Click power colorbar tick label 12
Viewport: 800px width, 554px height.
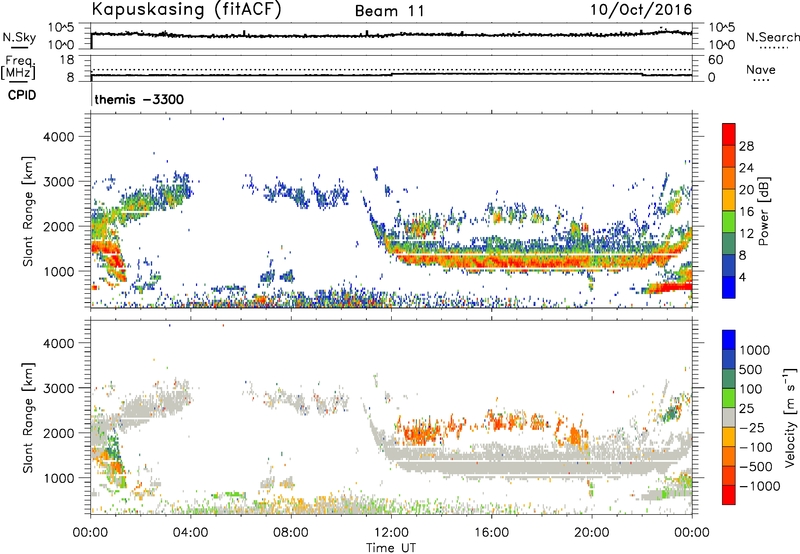[x=746, y=234]
